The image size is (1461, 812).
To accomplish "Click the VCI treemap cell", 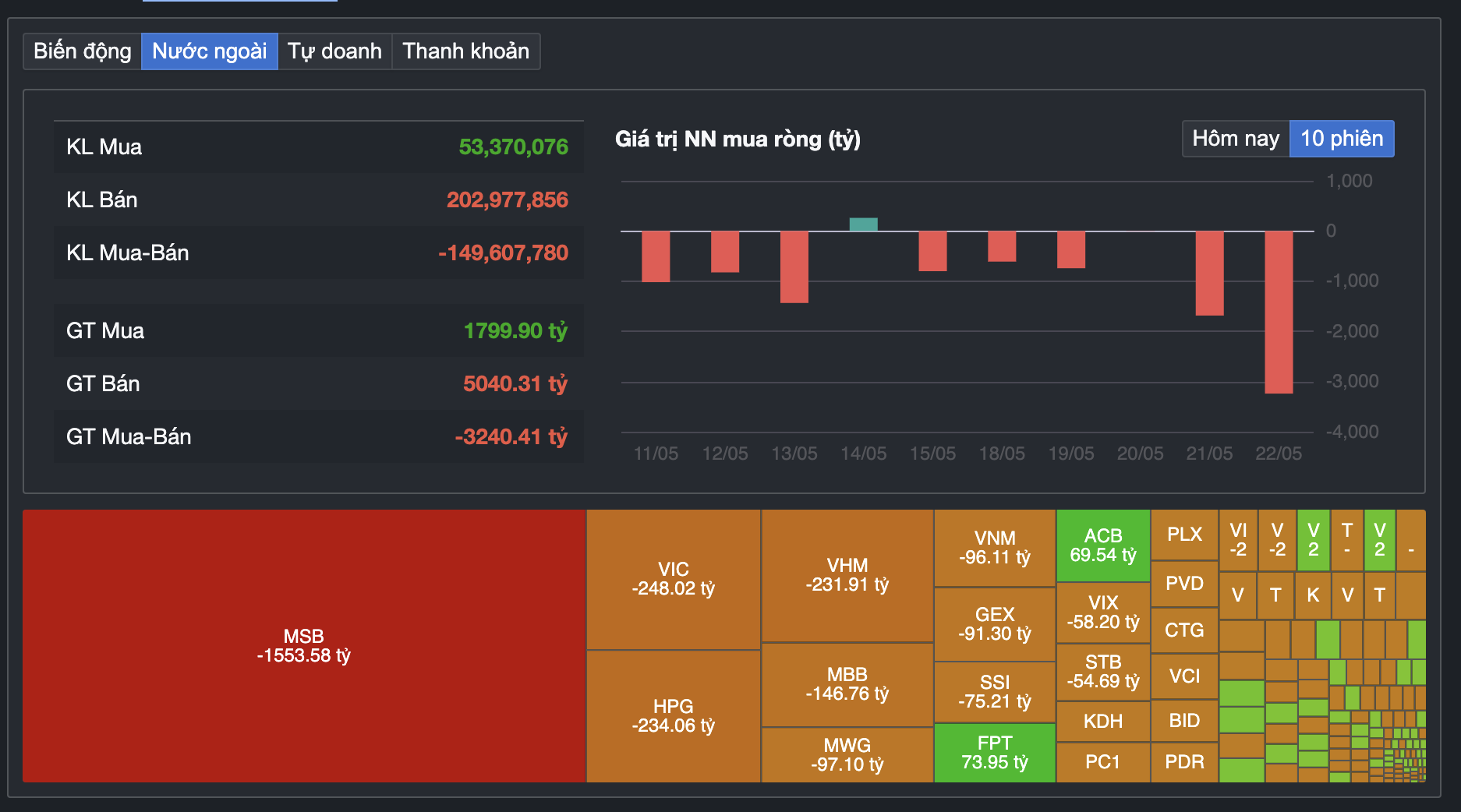I will tap(1184, 676).
